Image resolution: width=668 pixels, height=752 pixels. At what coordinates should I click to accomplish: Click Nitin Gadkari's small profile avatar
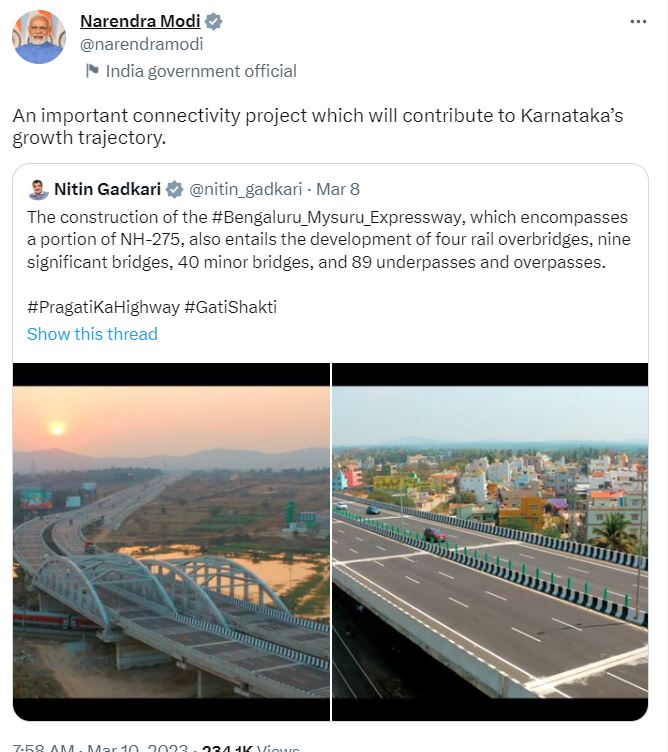38,189
